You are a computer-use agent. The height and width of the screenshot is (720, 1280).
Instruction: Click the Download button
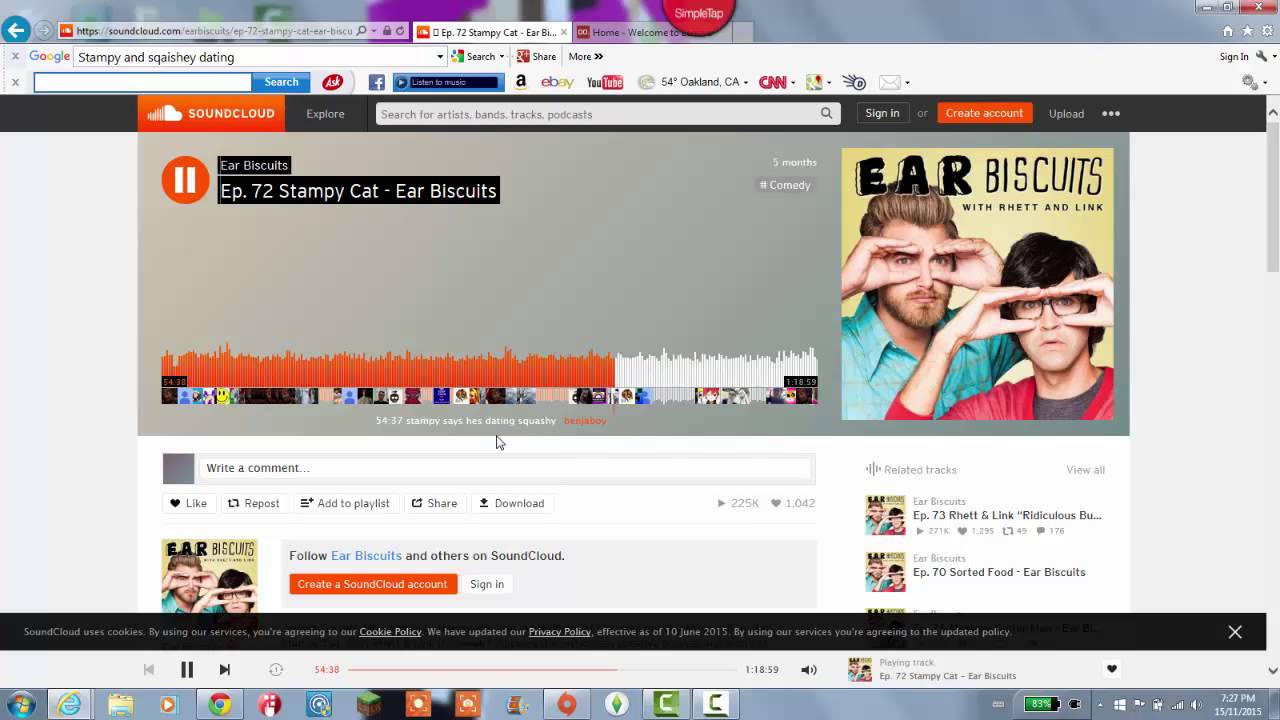tap(511, 503)
